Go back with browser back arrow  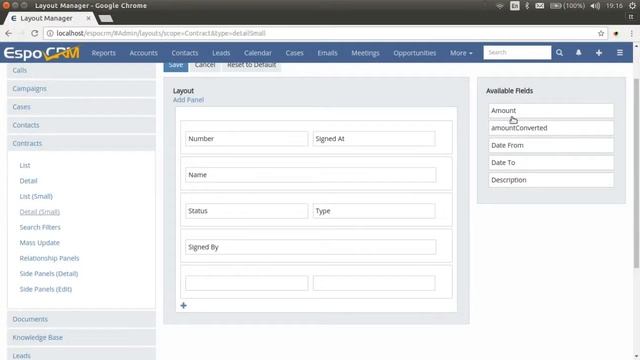[x=9, y=33]
